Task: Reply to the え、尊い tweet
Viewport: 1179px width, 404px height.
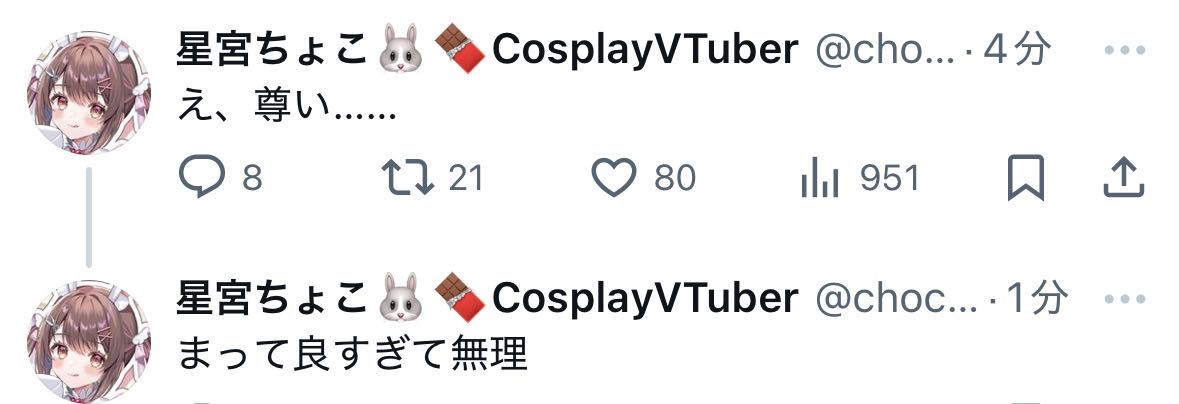Action: (x=202, y=178)
